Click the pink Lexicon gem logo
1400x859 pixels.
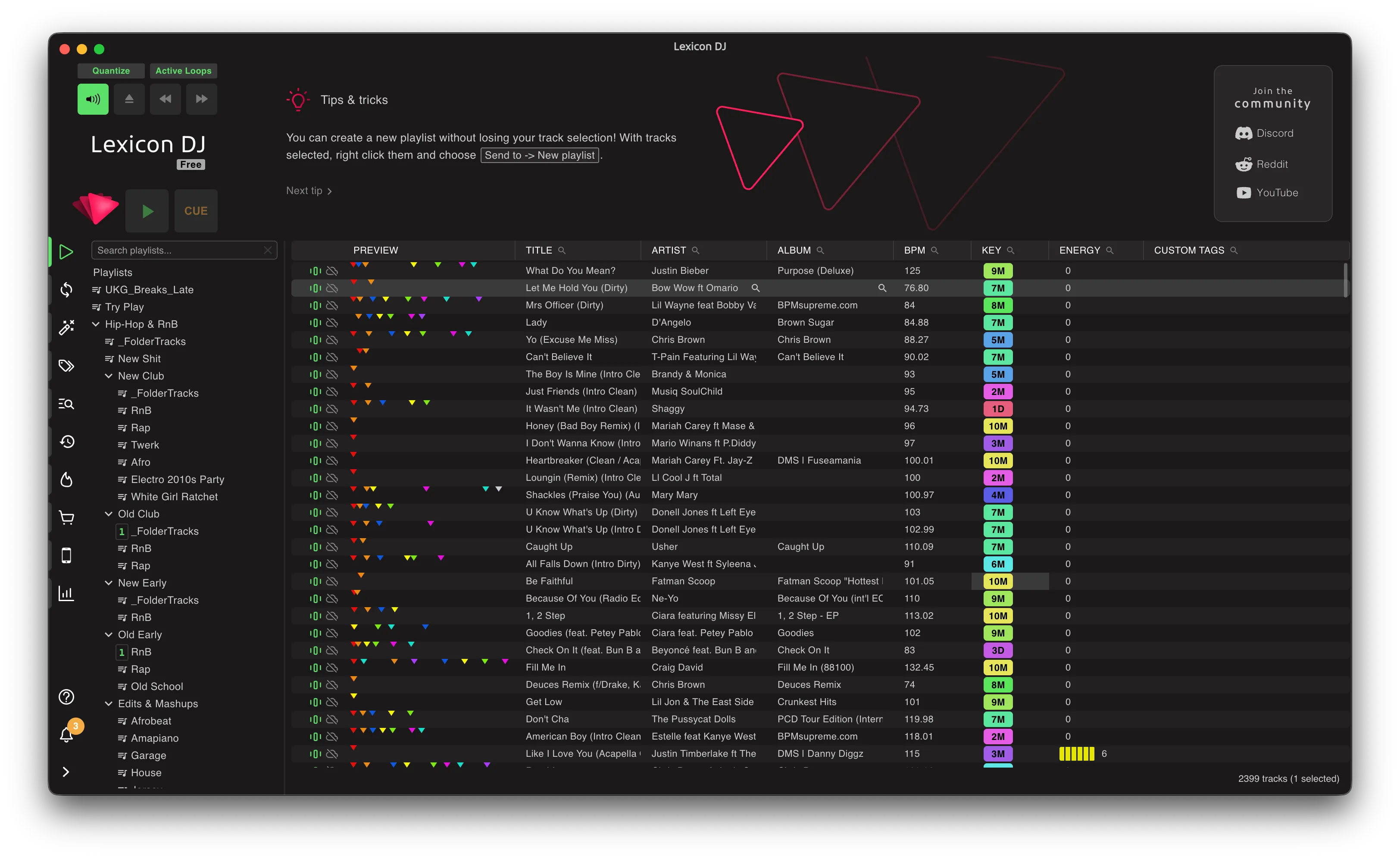pyautogui.click(x=96, y=208)
